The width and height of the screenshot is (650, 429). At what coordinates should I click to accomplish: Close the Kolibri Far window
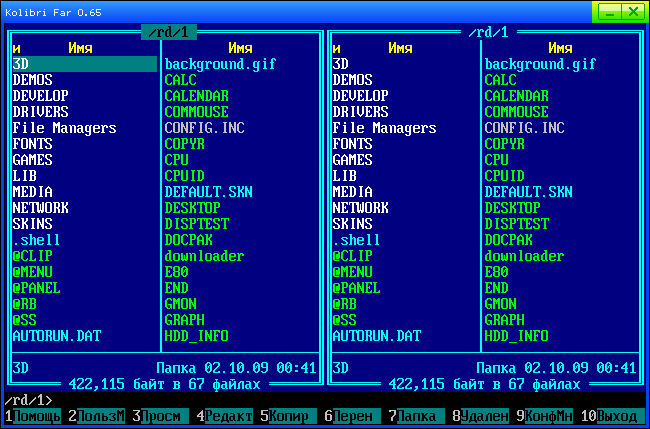pos(634,10)
